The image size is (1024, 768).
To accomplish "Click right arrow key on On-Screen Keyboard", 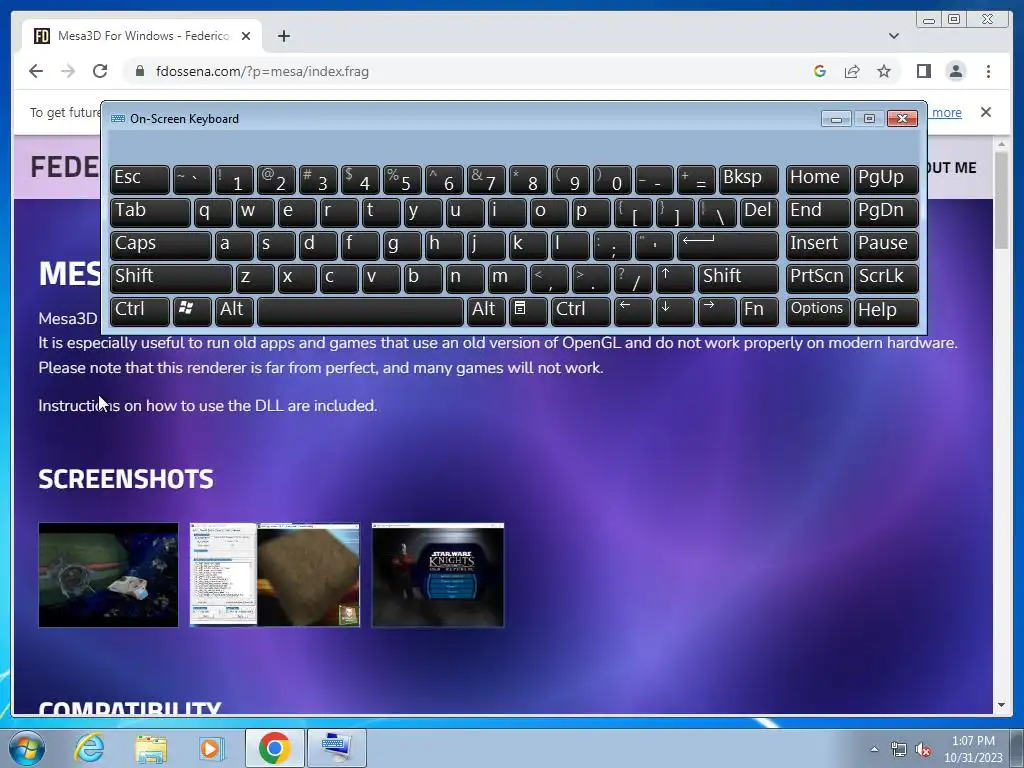I will point(716,310).
